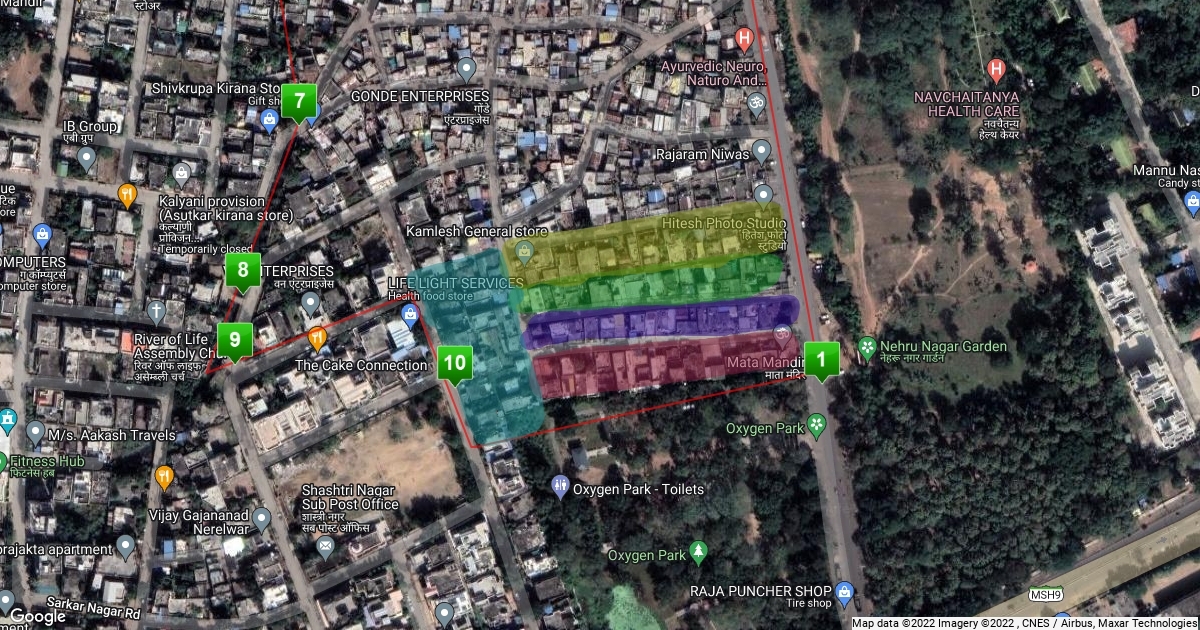Open the GONDE ENTERPRISES location pin
Image resolution: width=1200 pixels, height=630 pixels.
[466, 70]
